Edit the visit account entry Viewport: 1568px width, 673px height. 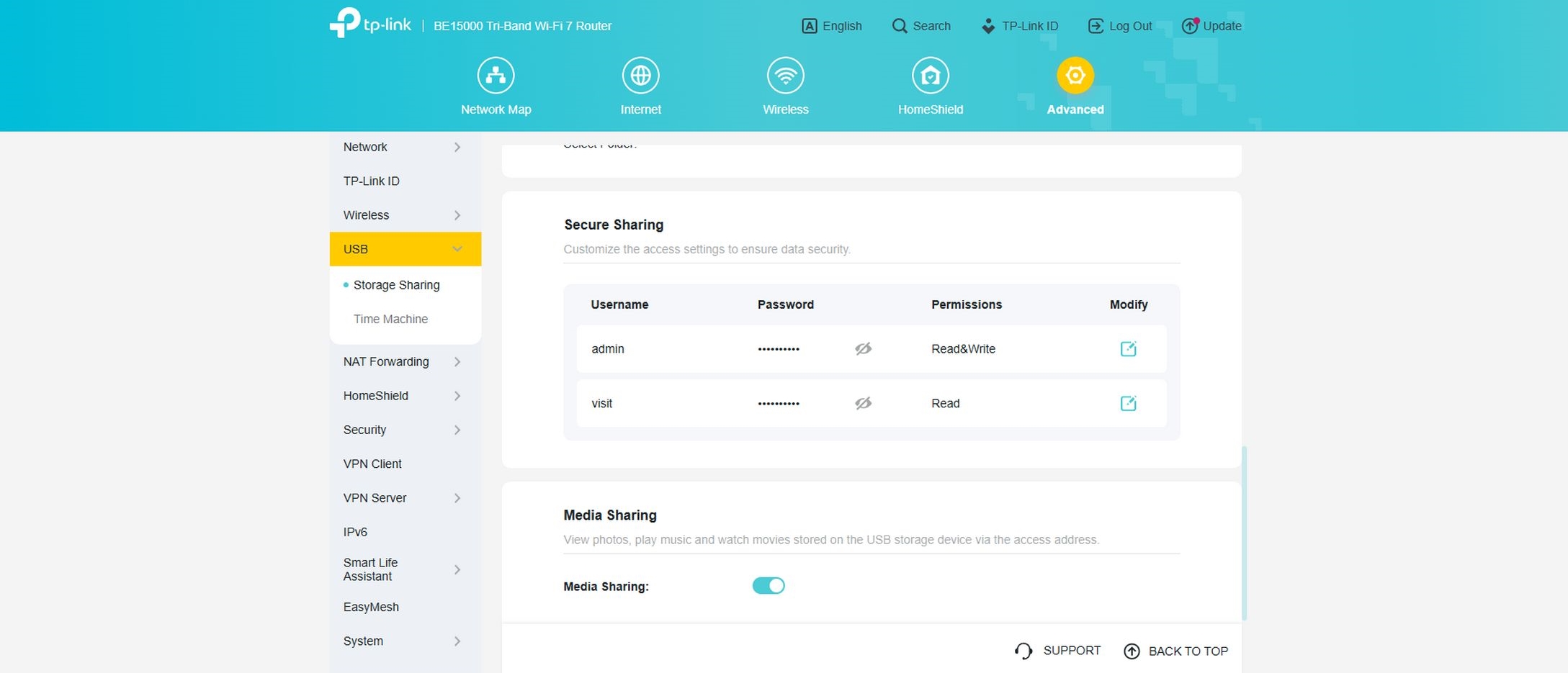1128,404
